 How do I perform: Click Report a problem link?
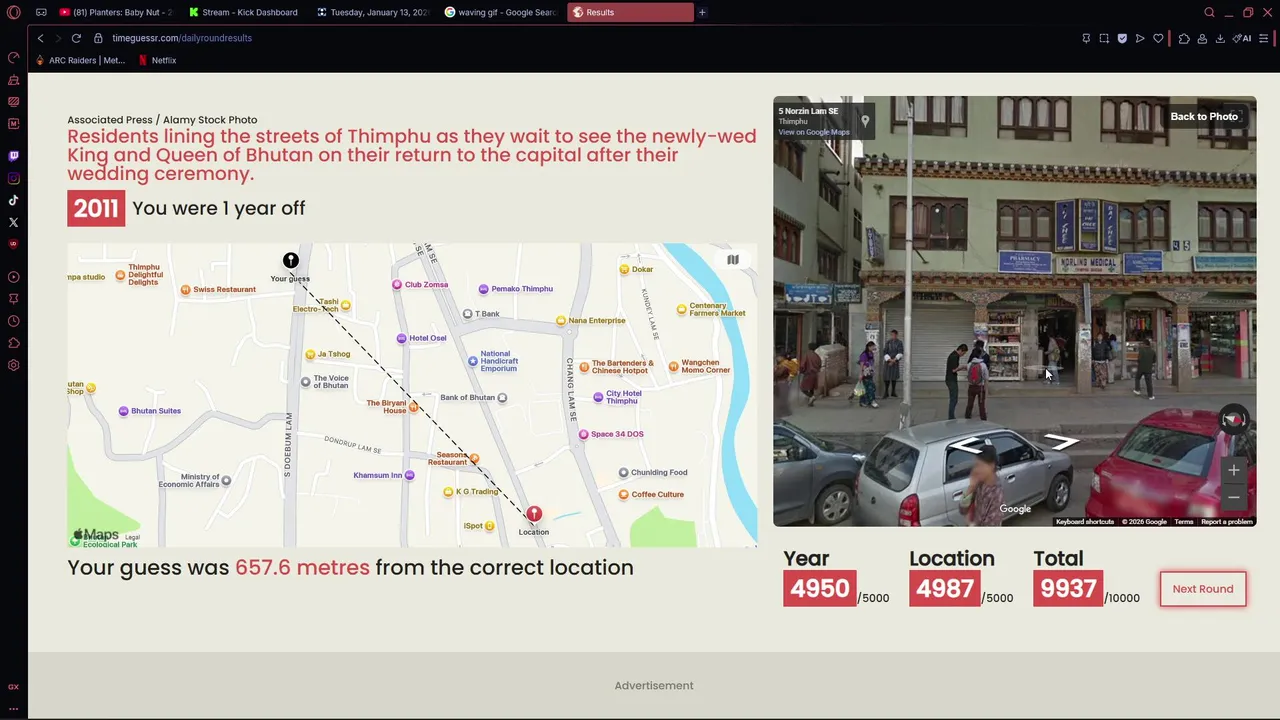pos(1227,522)
